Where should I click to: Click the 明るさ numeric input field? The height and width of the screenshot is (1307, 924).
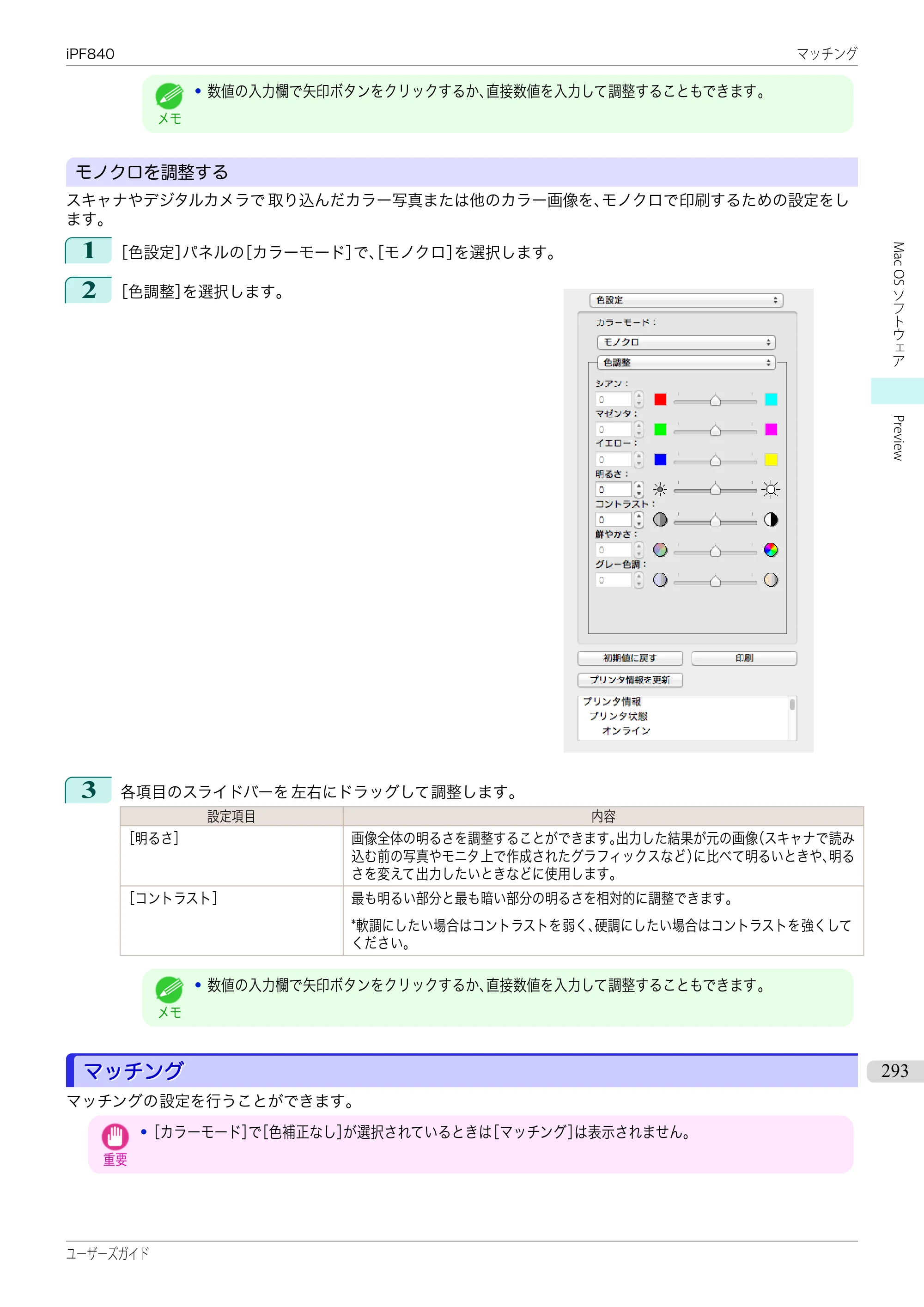coord(614,490)
